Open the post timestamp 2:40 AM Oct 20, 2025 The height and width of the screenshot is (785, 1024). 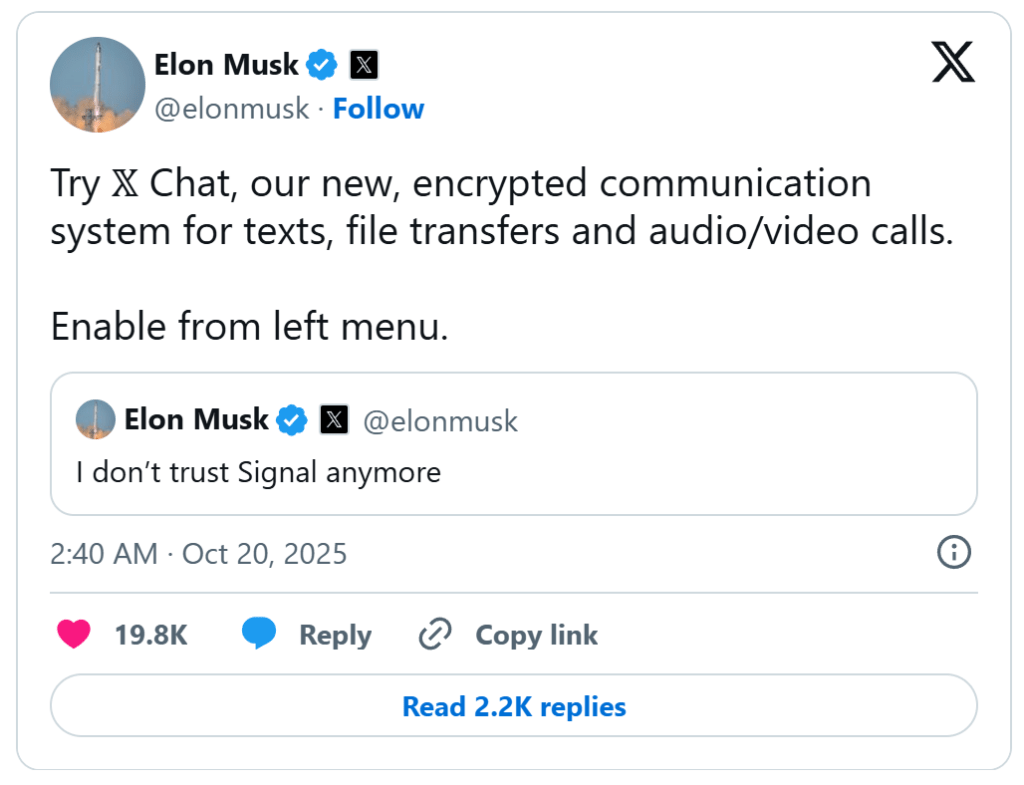pyautogui.click(x=199, y=553)
